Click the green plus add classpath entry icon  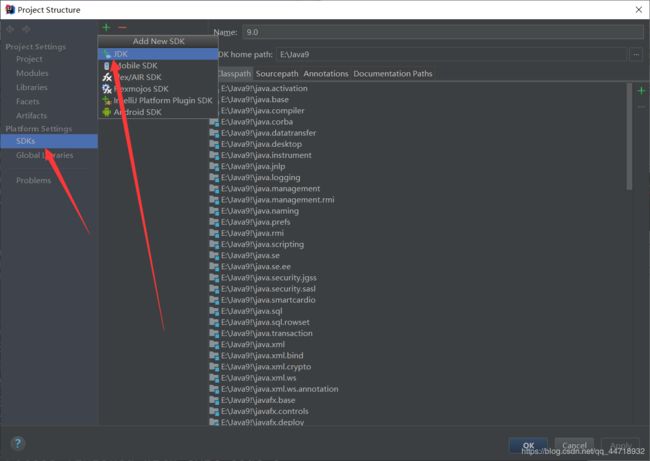coord(641,90)
